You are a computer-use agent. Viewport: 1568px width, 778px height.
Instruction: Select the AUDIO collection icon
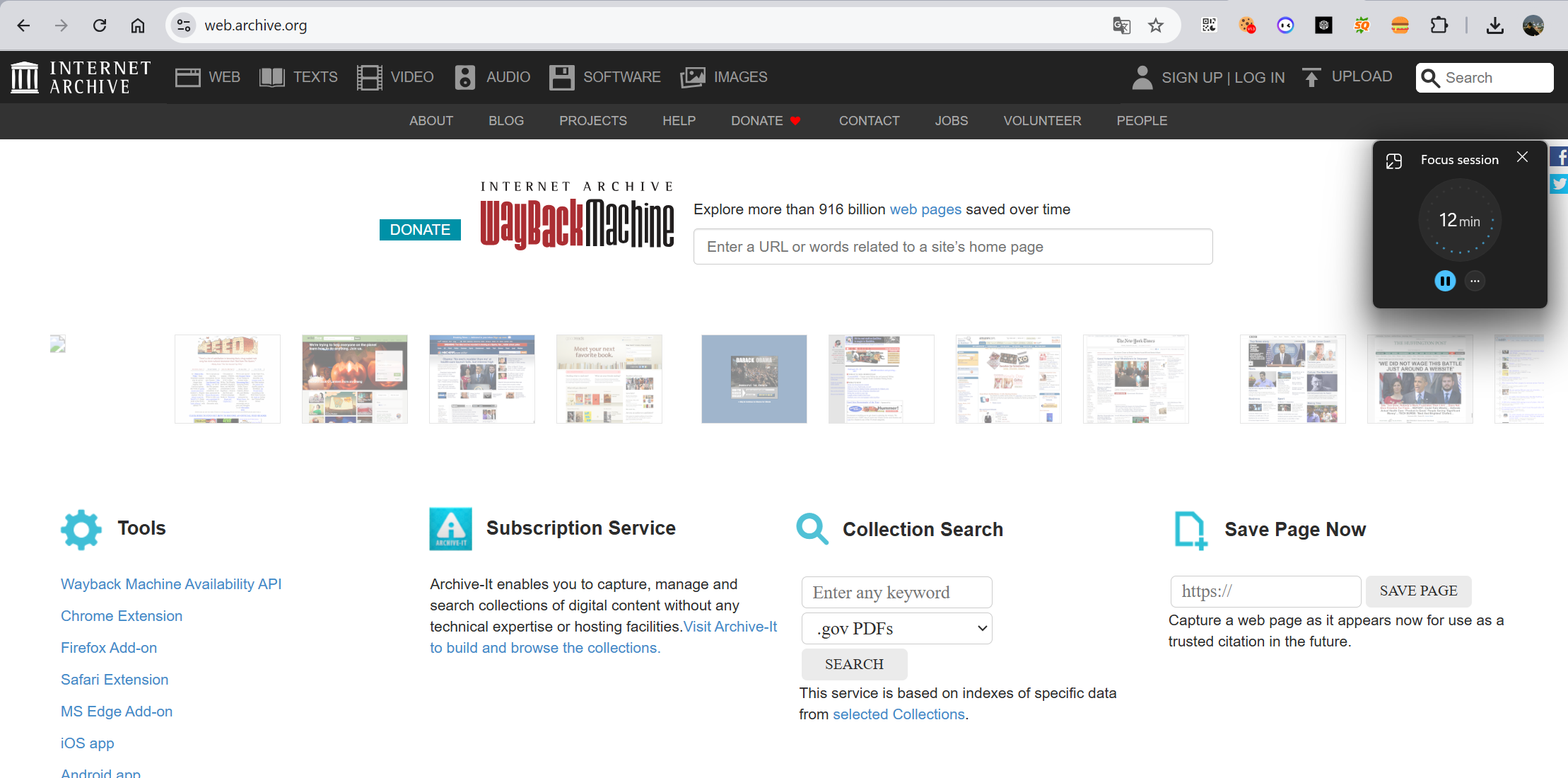(x=464, y=76)
